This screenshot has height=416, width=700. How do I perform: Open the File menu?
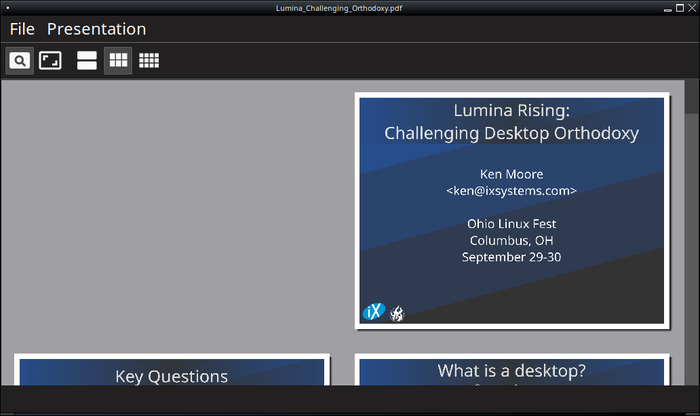tap(22, 29)
